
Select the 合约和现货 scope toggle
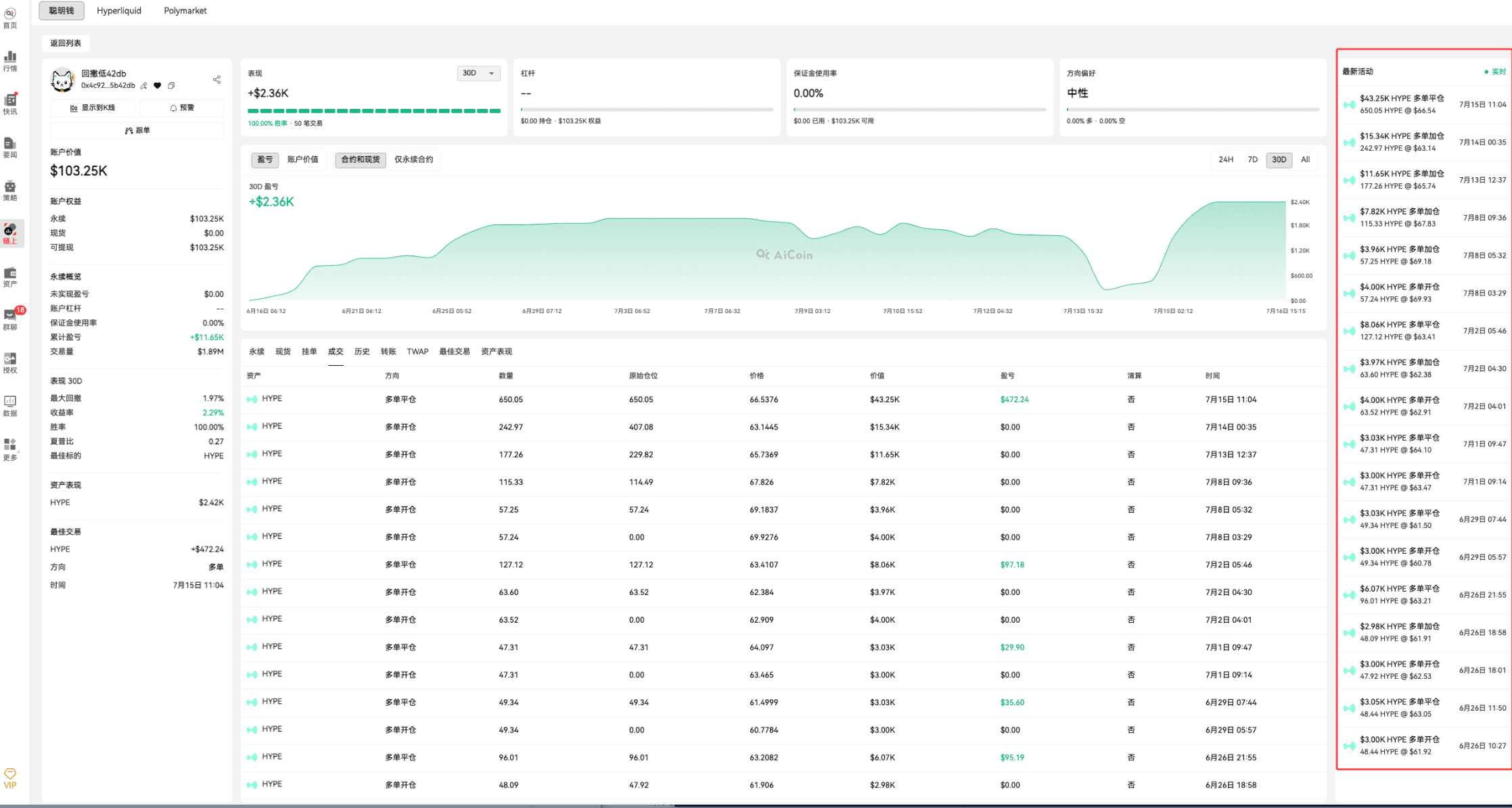[x=360, y=160]
